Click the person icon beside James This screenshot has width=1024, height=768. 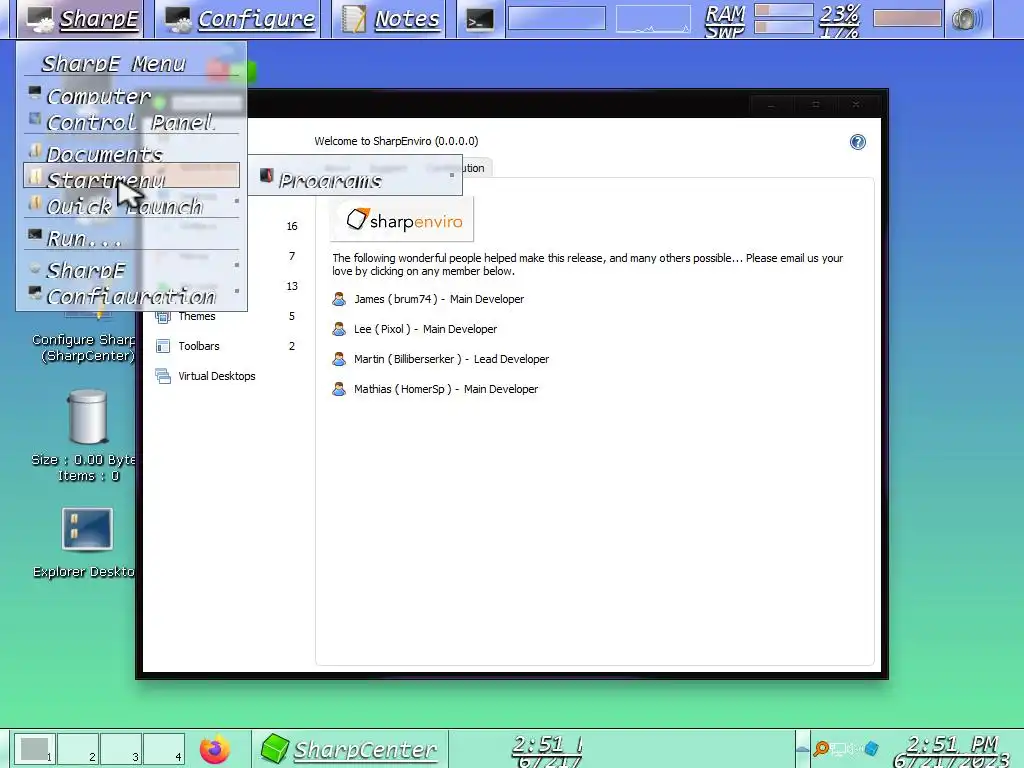(x=339, y=299)
